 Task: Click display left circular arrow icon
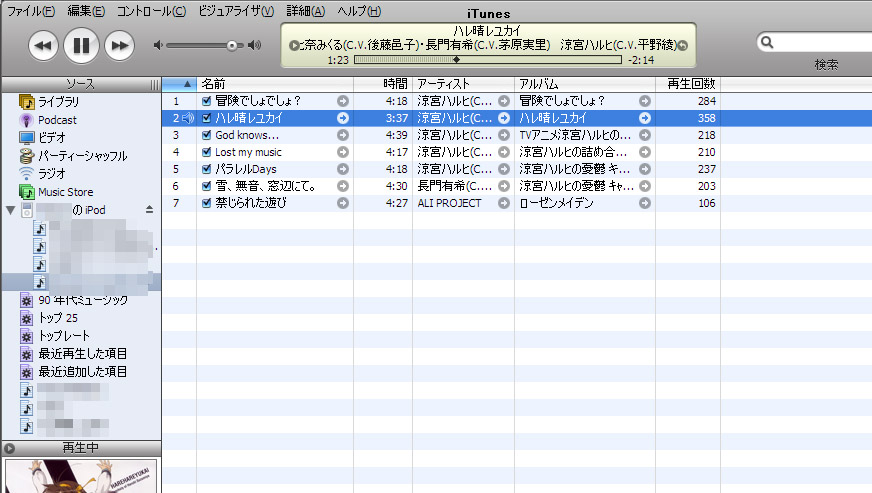click(x=294, y=45)
